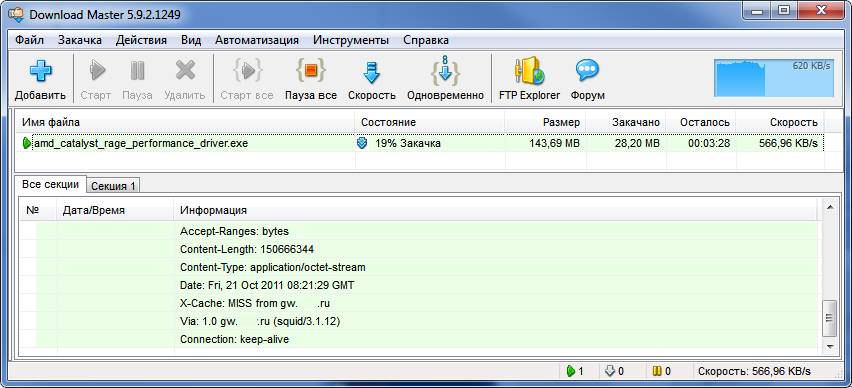The height and width of the screenshot is (388, 852).
Task: Click the log panel scrollbar thumb
Action: pyautogui.click(x=830, y=319)
